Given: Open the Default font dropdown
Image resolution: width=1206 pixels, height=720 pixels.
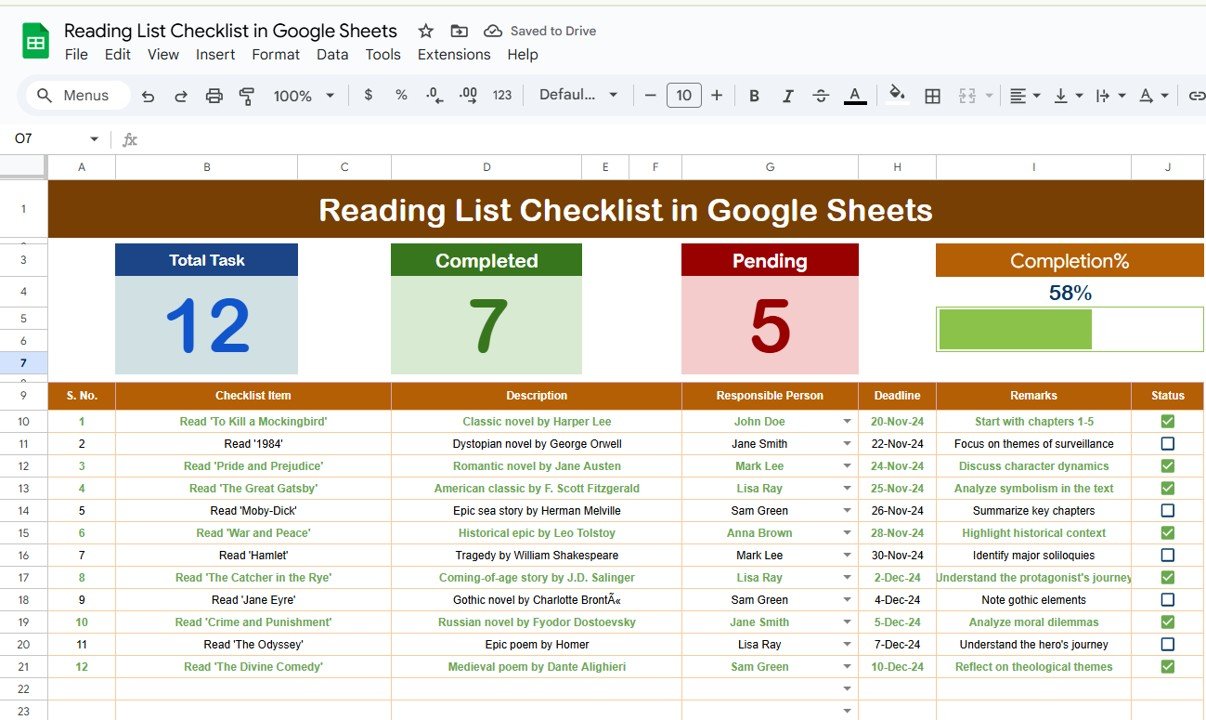Looking at the screenshot, I should click(578, 95).
